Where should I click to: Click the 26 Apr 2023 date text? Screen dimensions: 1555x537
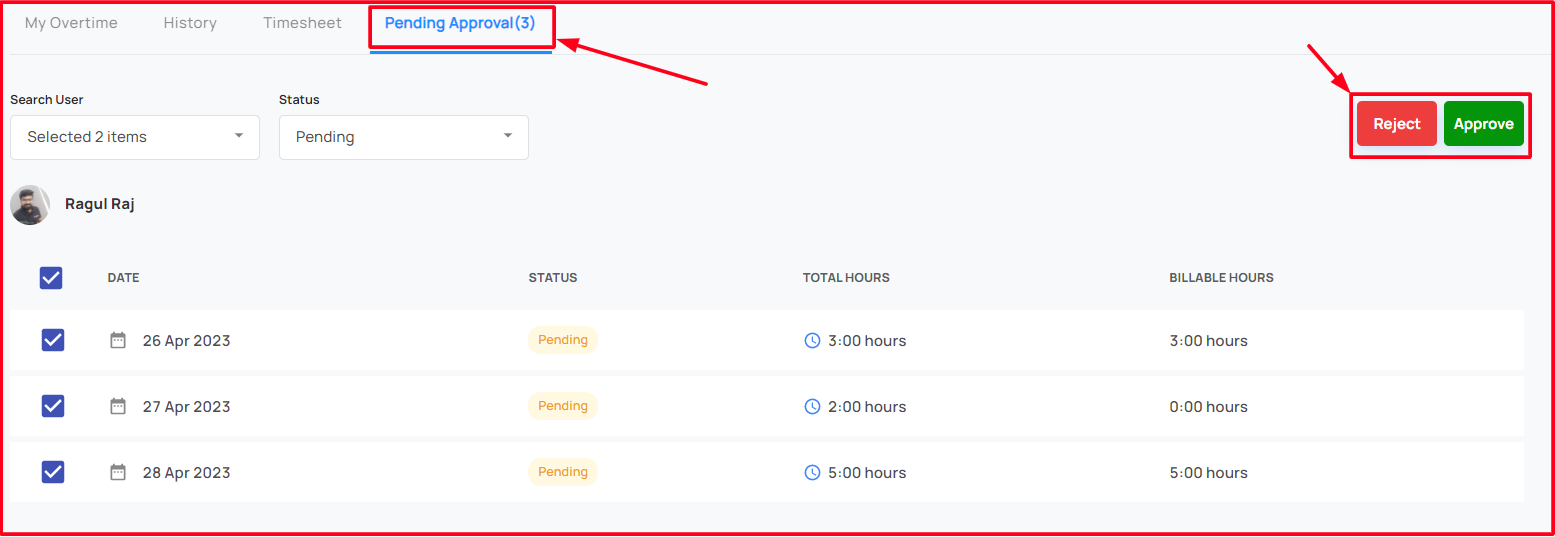click(x=186, y=341)
